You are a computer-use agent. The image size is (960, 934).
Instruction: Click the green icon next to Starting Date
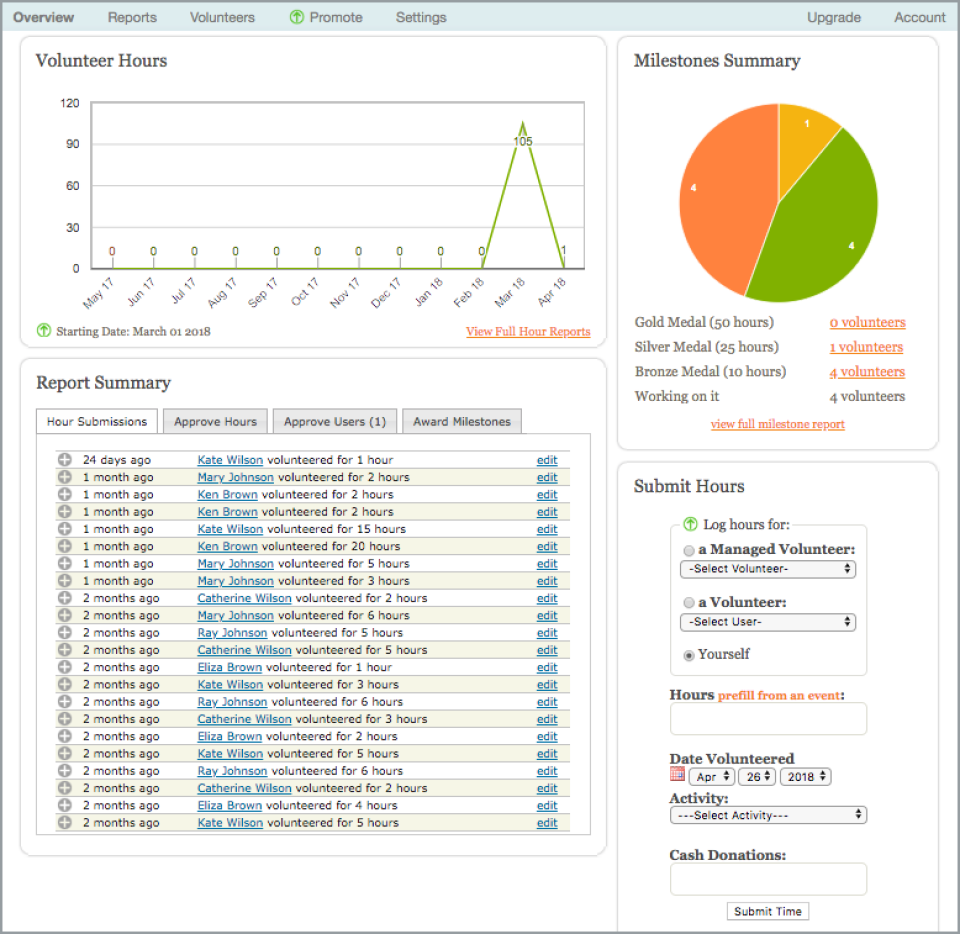pos(44,331)
